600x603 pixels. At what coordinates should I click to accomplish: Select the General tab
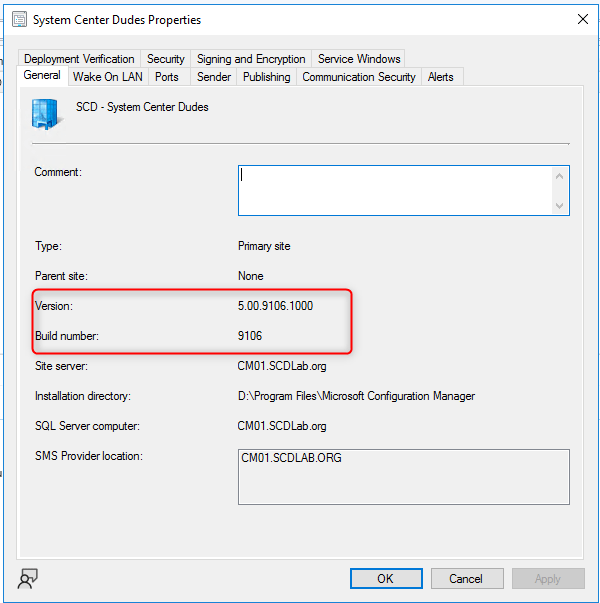[x=42, y=75]
